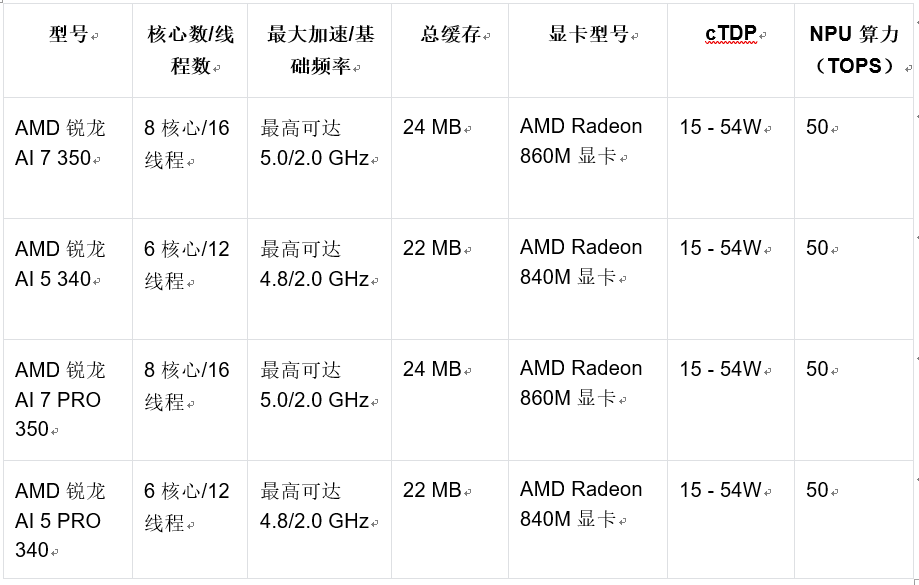
Task: Click 24 MB cache in AI 7 PRO 350 row
Action: (433, 370)
